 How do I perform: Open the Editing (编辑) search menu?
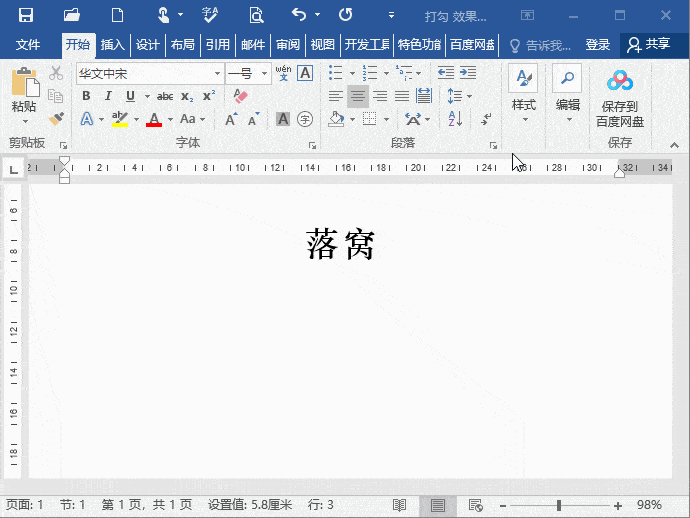point(567,93)
